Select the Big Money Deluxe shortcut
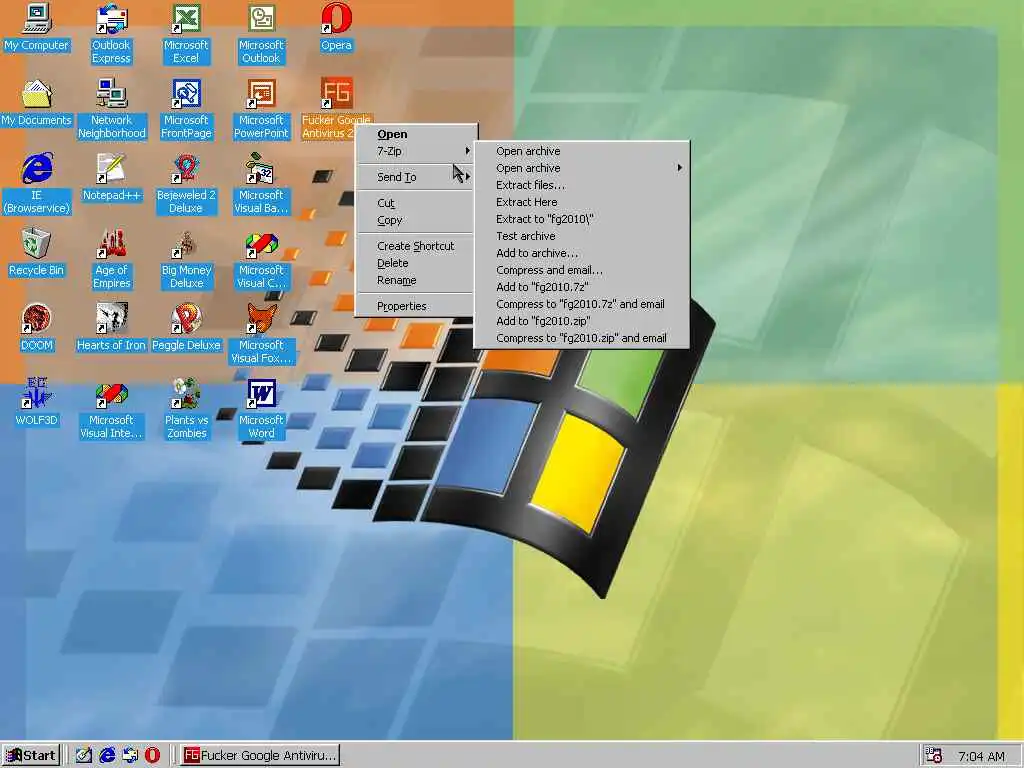This screenshot has width=1024, height=768. (x=186, y=259)
